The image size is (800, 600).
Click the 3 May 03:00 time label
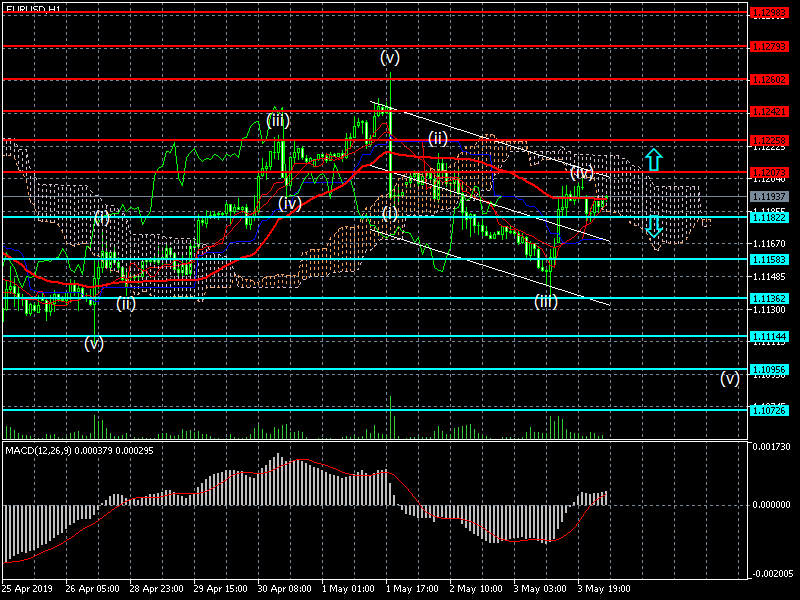click(x=540, y=589)
